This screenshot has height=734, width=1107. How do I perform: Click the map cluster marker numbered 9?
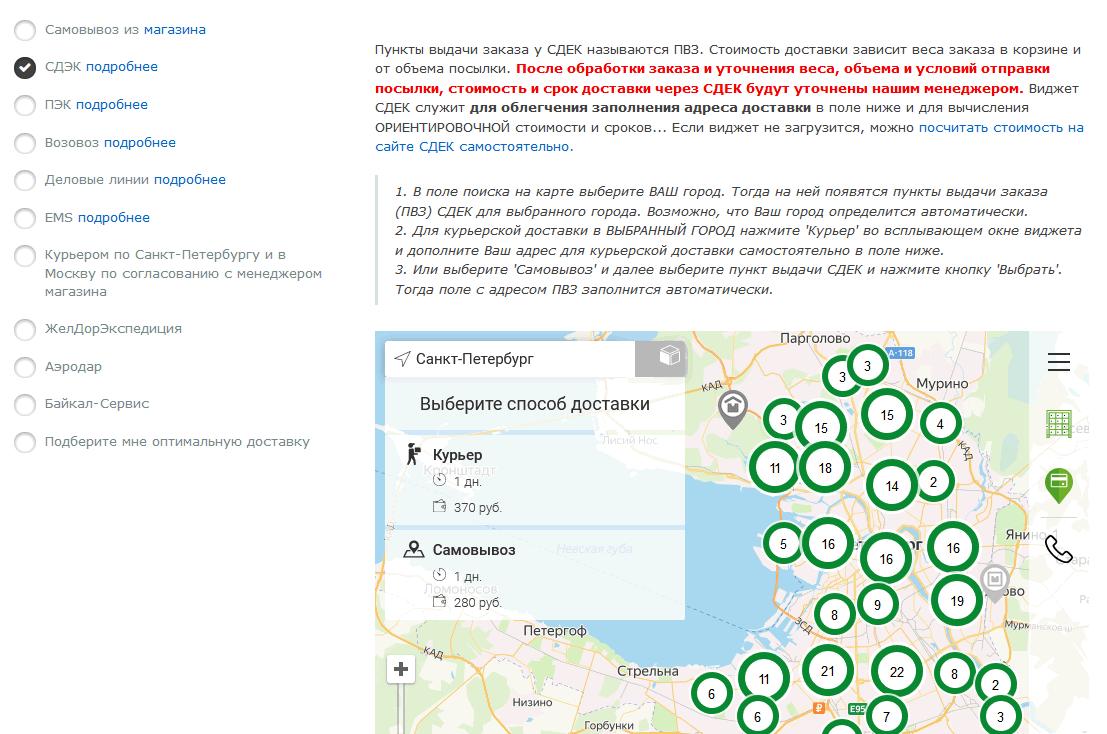coord(878,605)
